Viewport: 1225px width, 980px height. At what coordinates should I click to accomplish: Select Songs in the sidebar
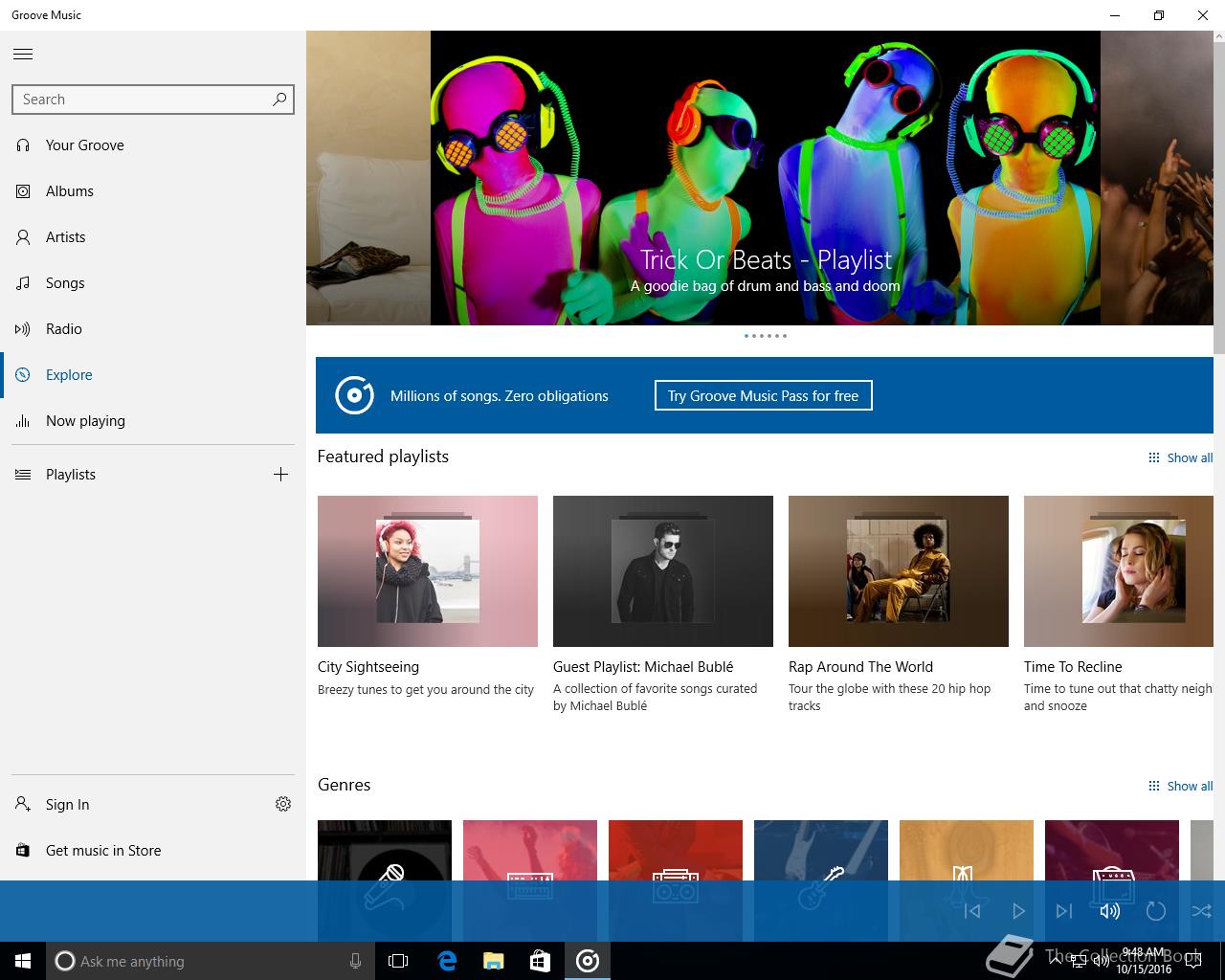tap(153, 283)
